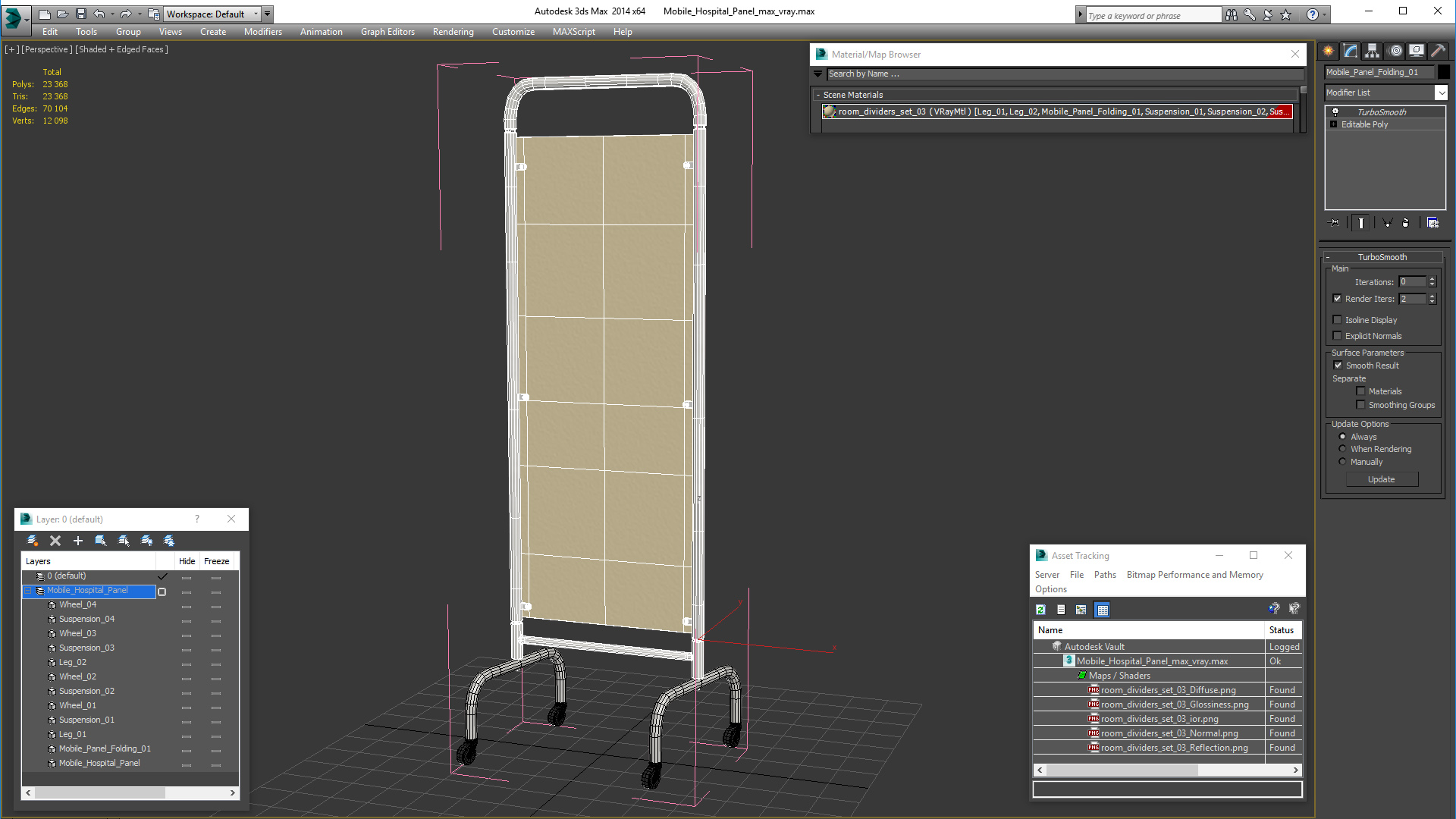Open the Paths menu in Asset Tracking
The height and width of the screenshot is (819, 1456).
[x=1104, y=575]
